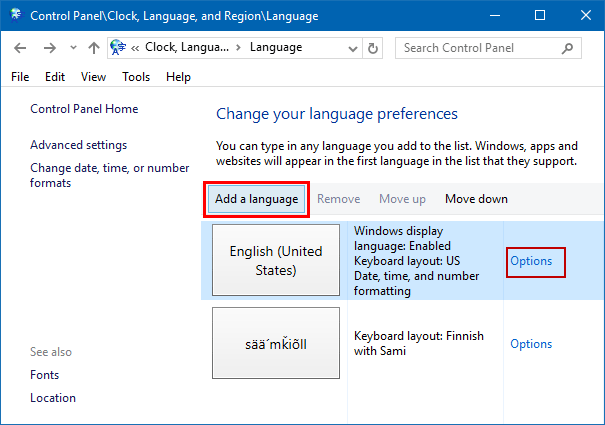The height and width of the screenshot is (425, 605).
Task: Go up one level with the Up arrow
Action: click(93, 48)
